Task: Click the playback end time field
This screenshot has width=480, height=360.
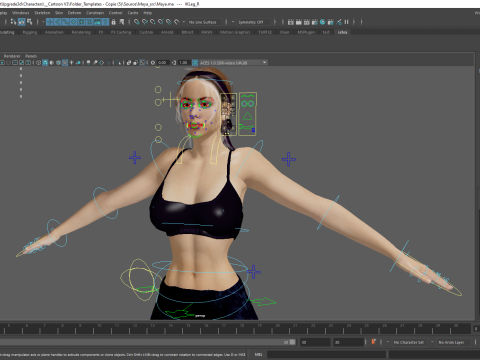Action: (x=314, y=342)
